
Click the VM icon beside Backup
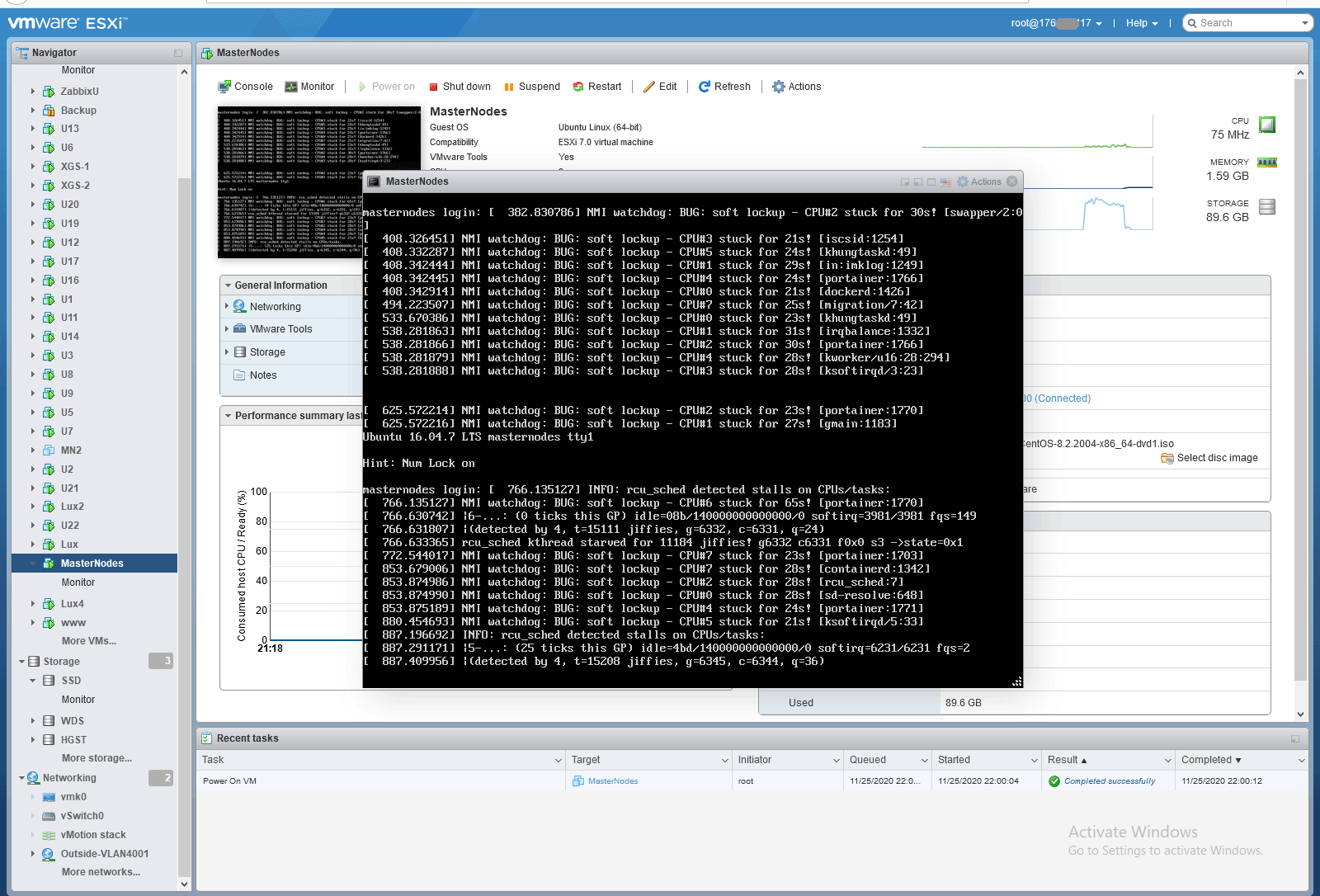point(49,111)
